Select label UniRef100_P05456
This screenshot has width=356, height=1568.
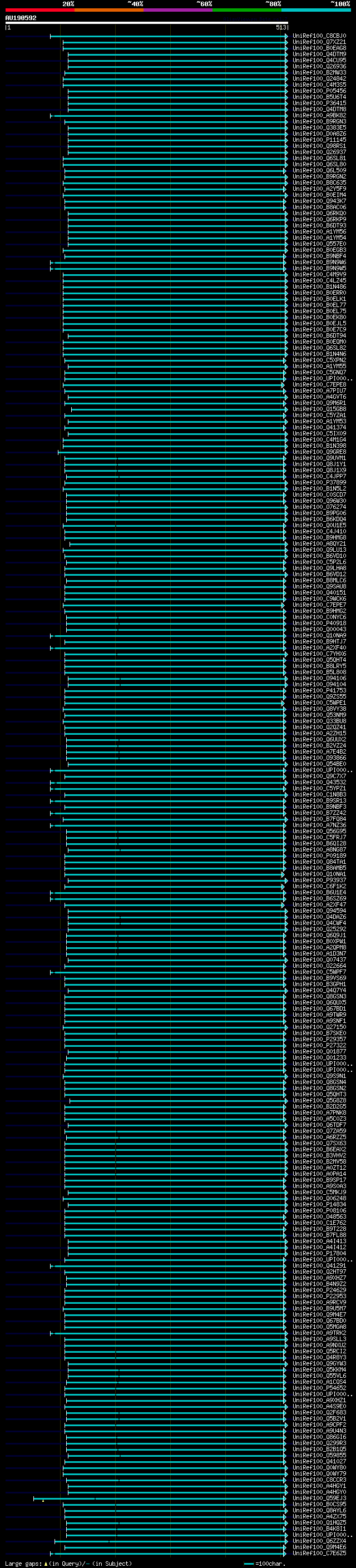[319, 91]
